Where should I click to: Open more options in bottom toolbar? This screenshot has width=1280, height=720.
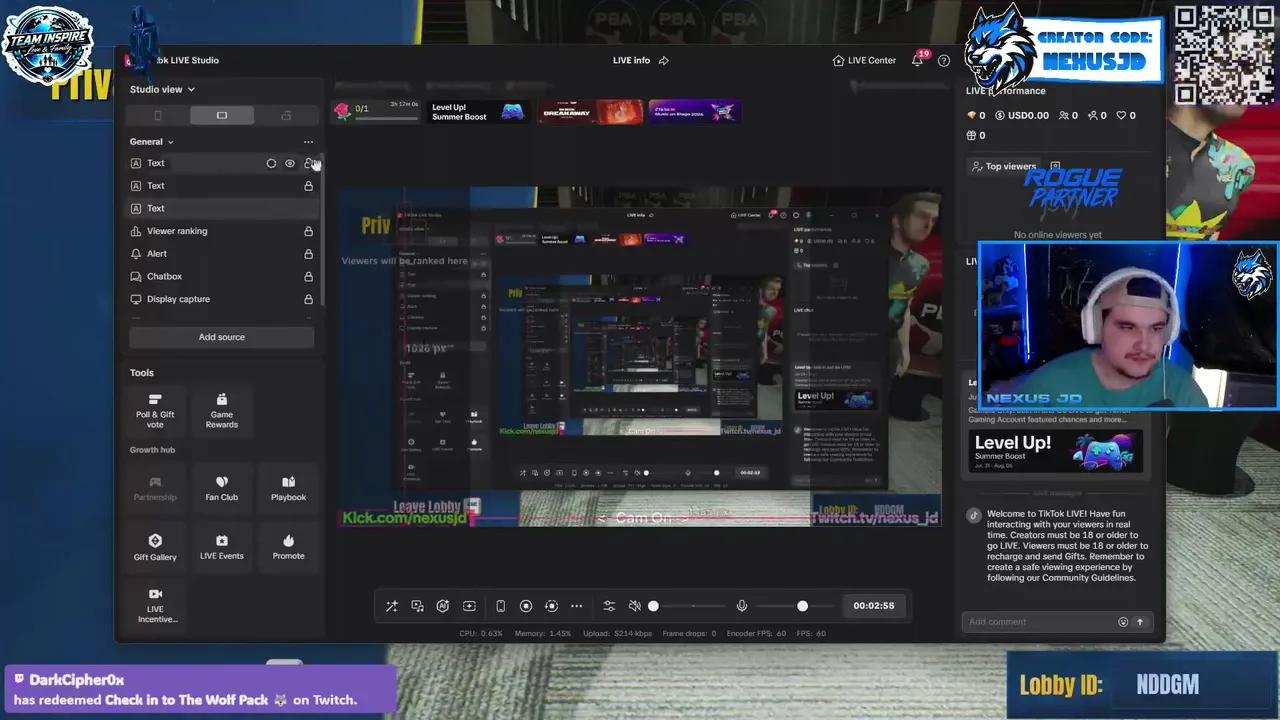576,606
